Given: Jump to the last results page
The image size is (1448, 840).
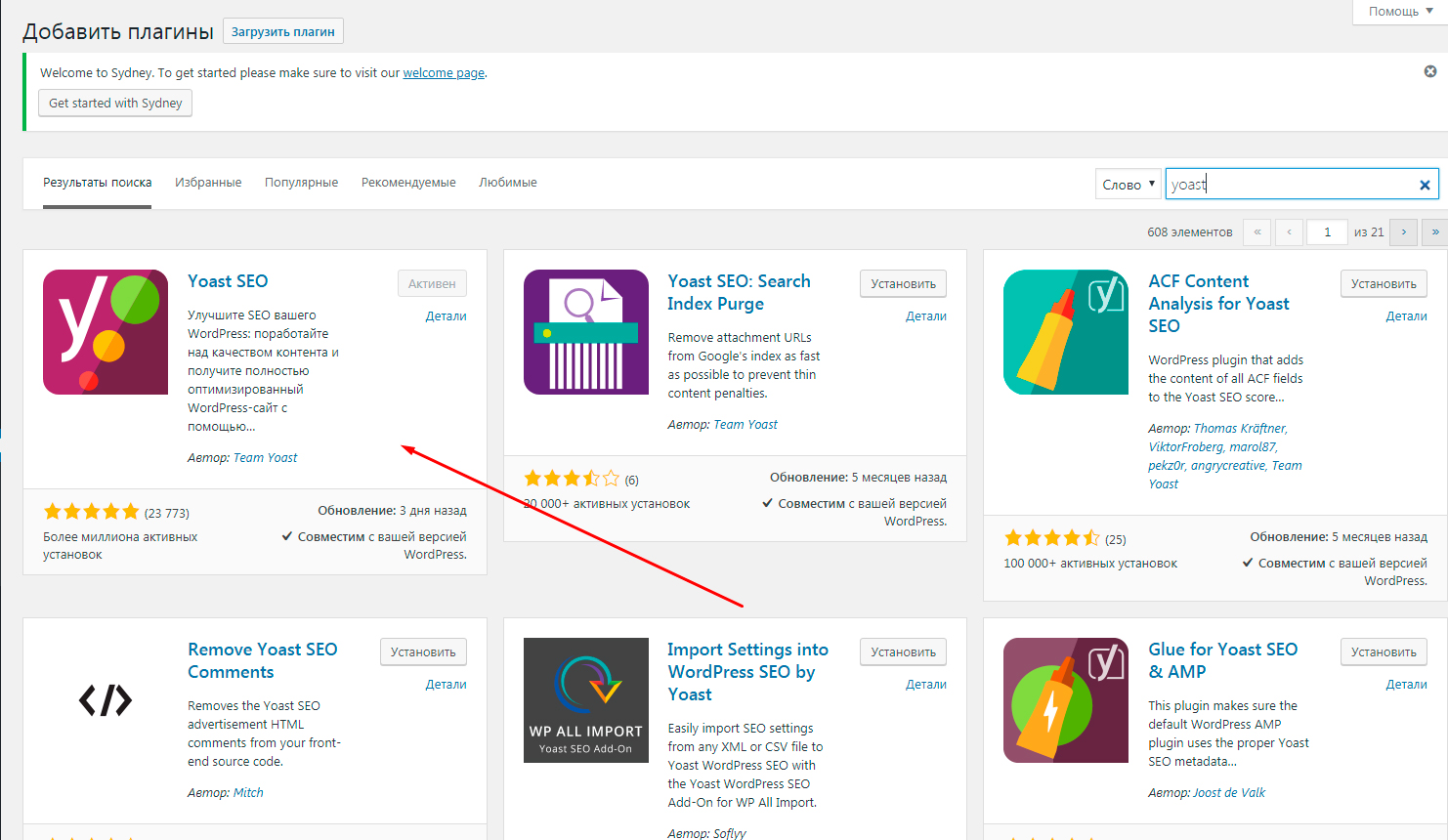Looking at the screenshot, I should pyautogui.click(x=1435, y=231).
